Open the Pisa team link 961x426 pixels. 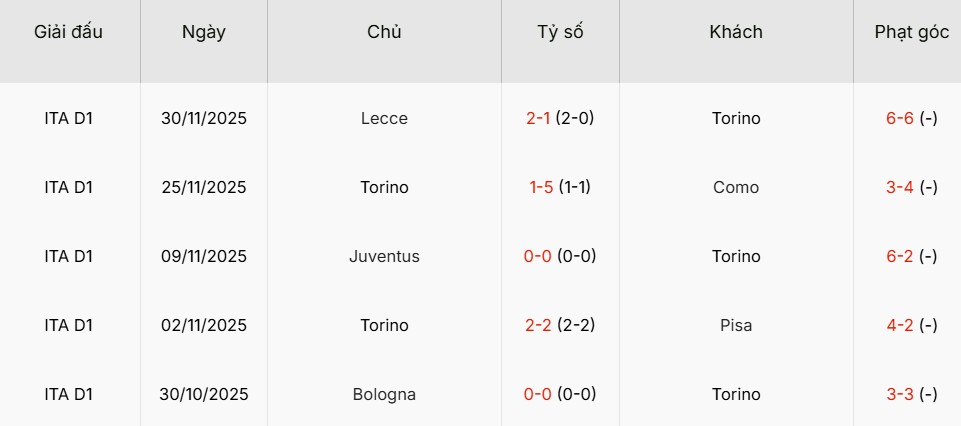point(736,325)
